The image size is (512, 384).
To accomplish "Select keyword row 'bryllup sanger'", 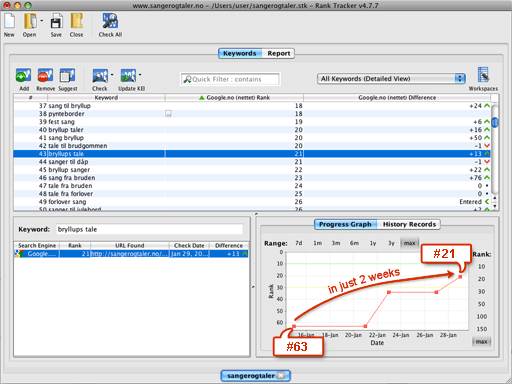I will pos(252,170).
